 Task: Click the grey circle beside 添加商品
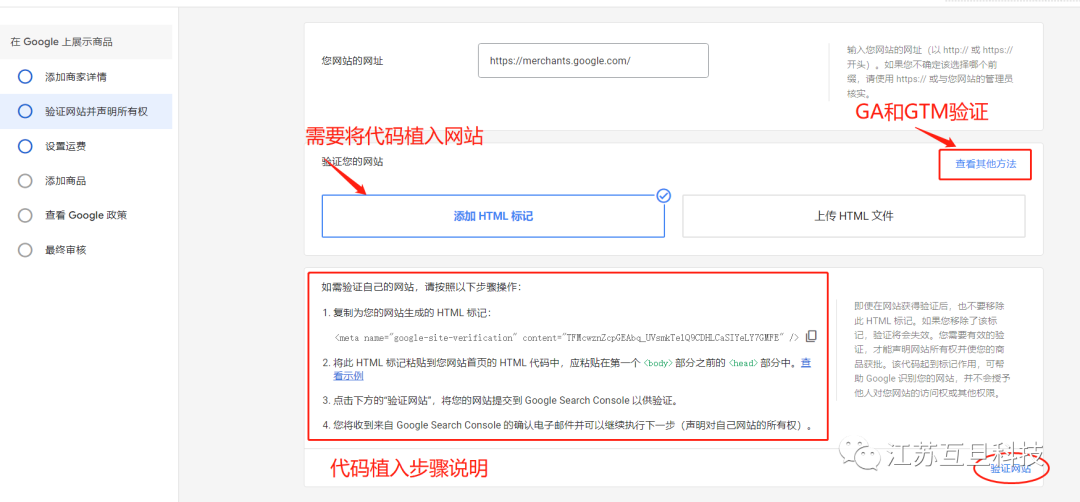(x=26, y=181)
